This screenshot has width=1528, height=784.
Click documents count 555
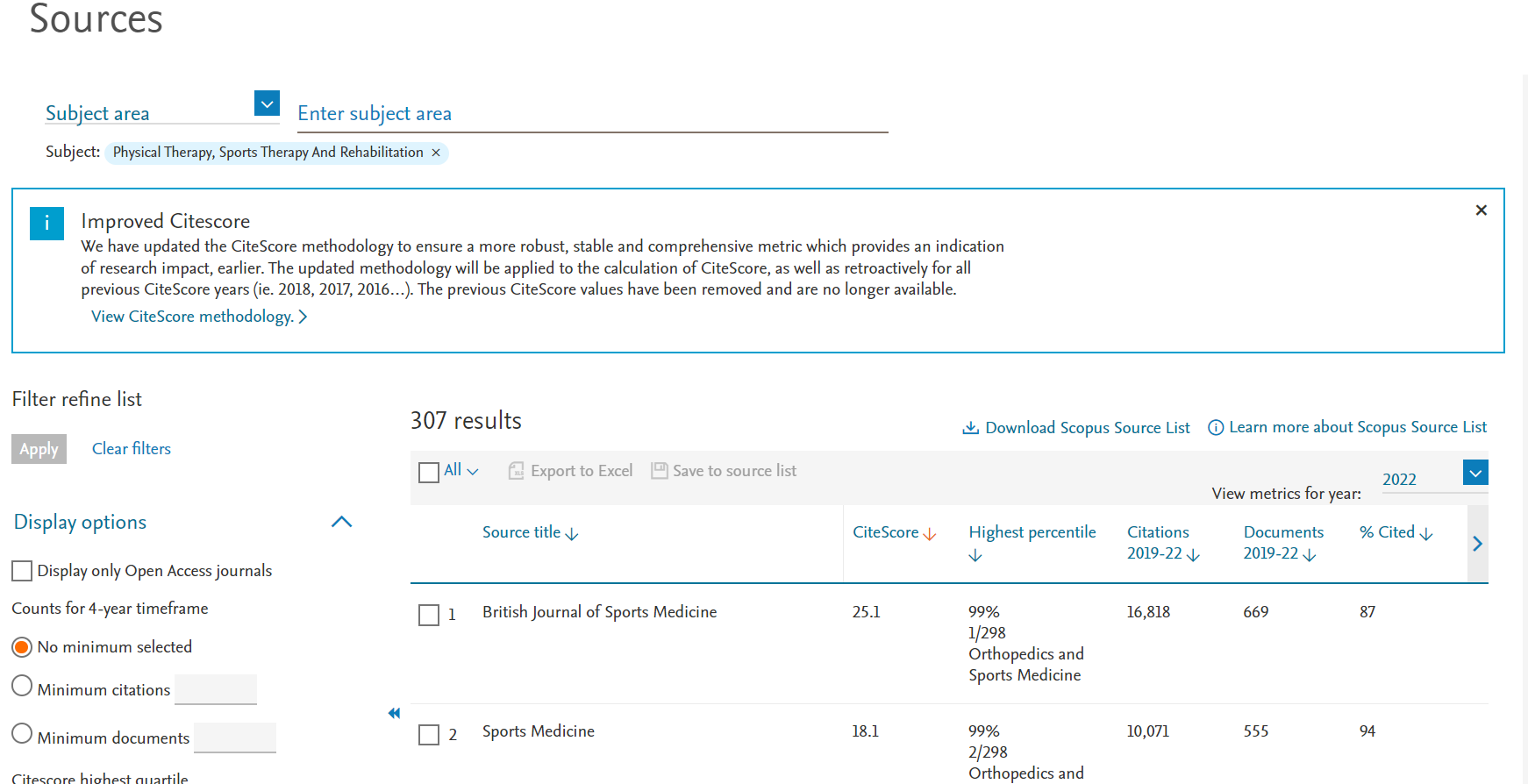[x=1256, y=731]
